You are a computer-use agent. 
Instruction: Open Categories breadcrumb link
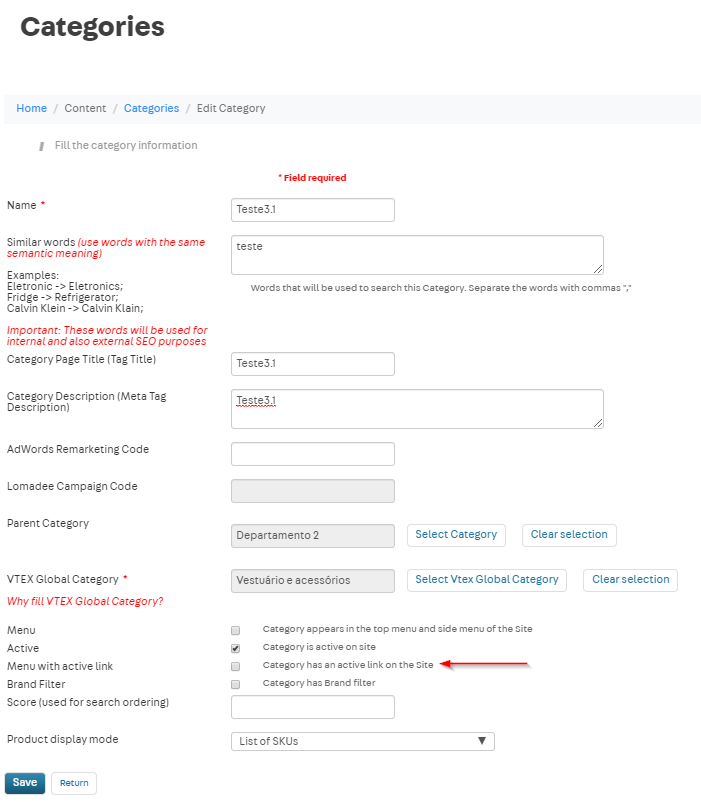coord(151,108)
